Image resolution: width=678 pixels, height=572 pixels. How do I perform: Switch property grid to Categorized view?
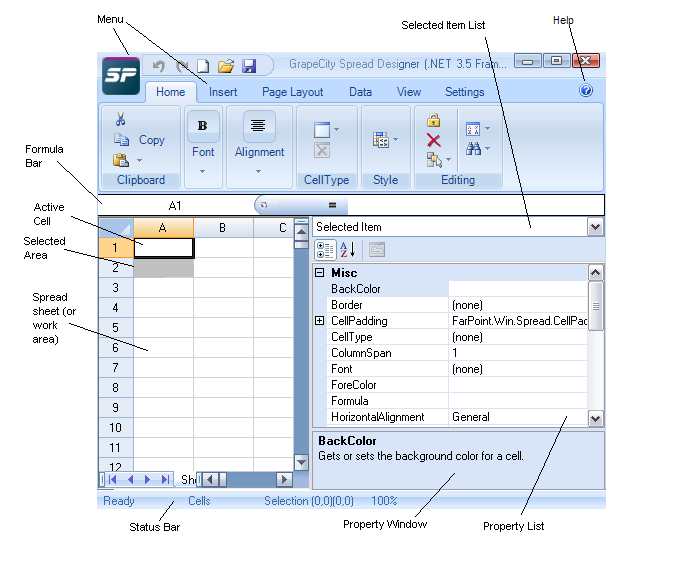[325, 250]
